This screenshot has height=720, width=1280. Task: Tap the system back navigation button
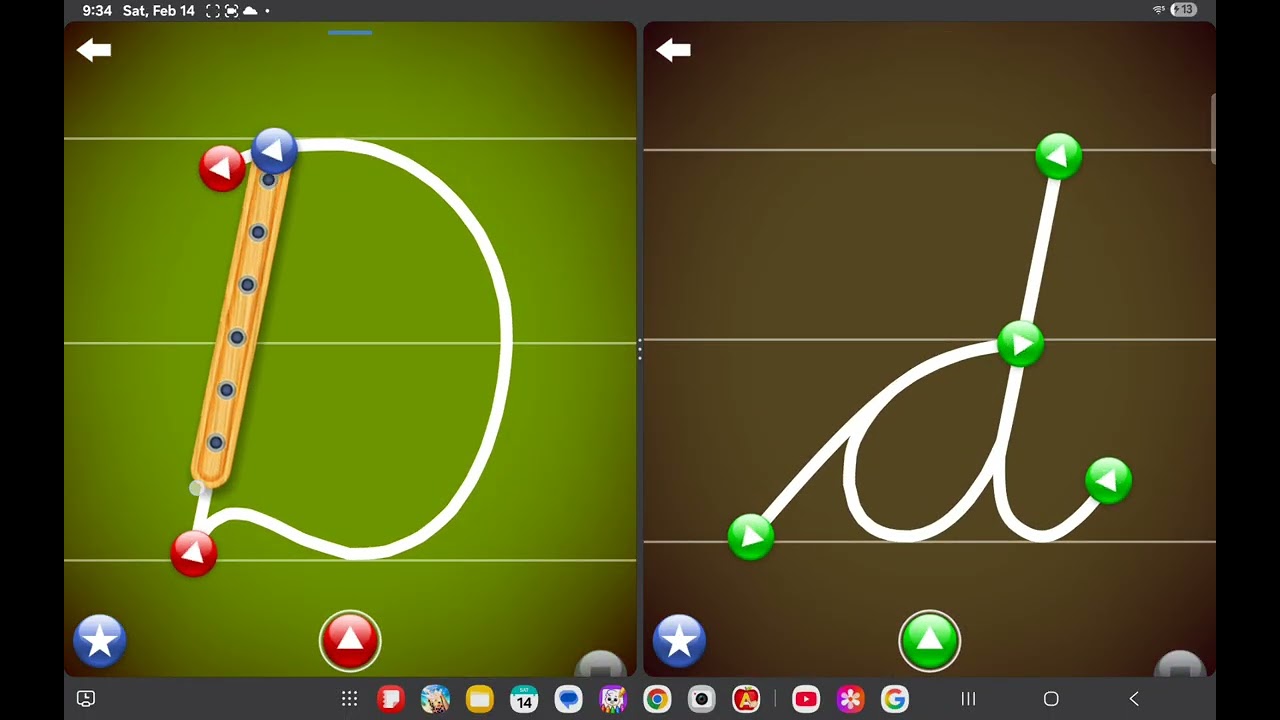[x=1134, y=699]
